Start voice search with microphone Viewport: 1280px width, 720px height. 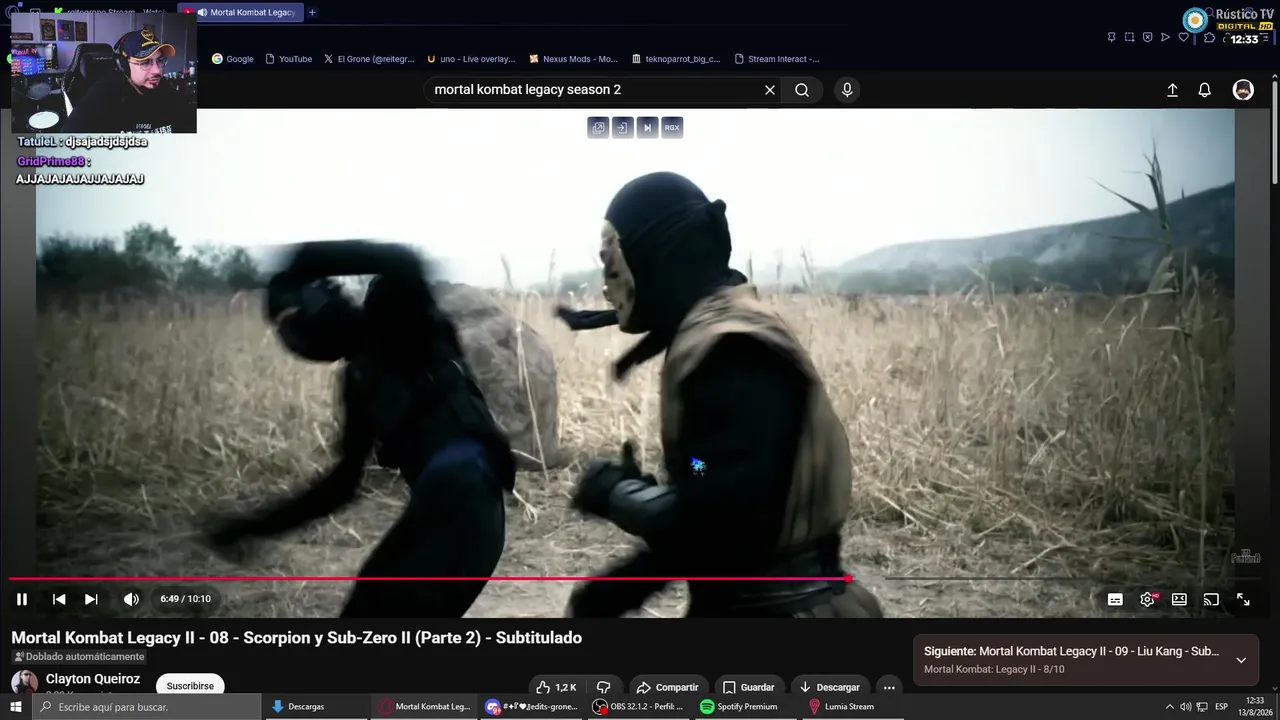(x=847, y=90)
